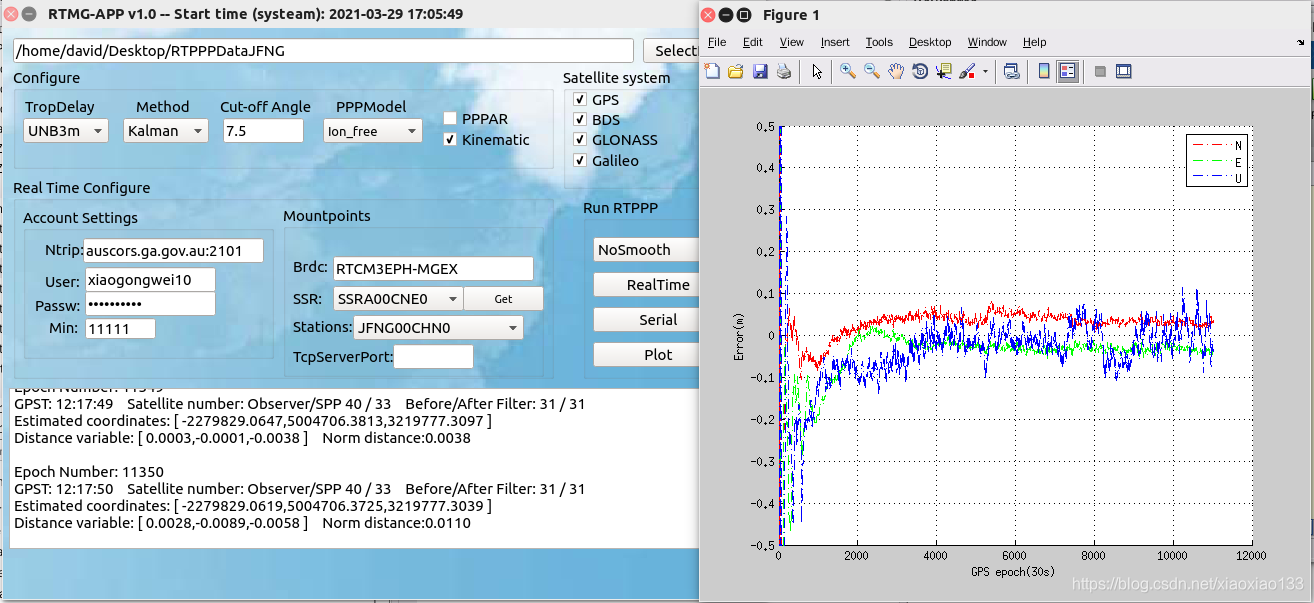Screen dimensions: 1314x603
Task: Uncheck the Kinematic checkbox
Action: [450, 140]
